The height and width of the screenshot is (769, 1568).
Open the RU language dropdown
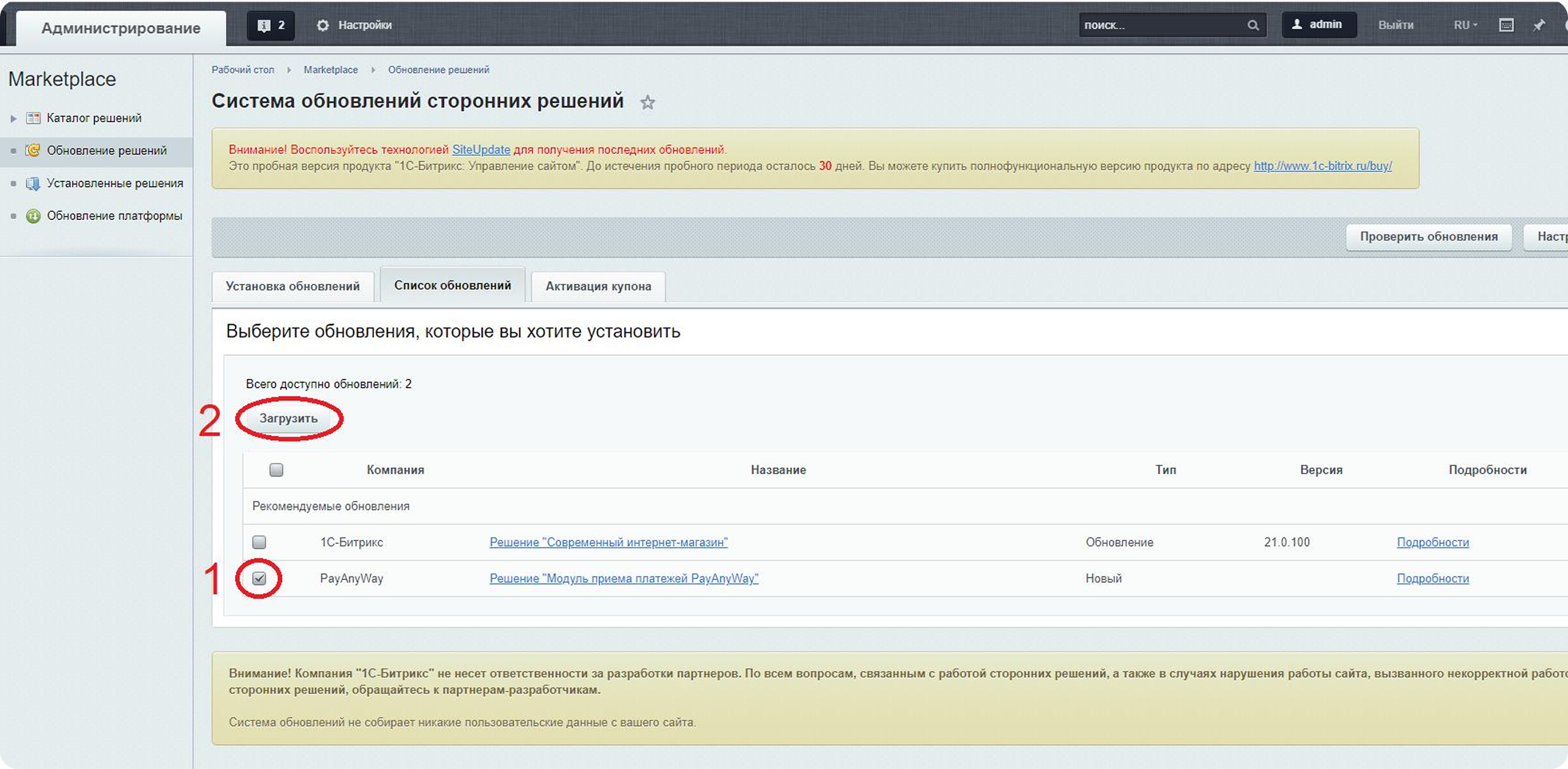click(1465, 25)
